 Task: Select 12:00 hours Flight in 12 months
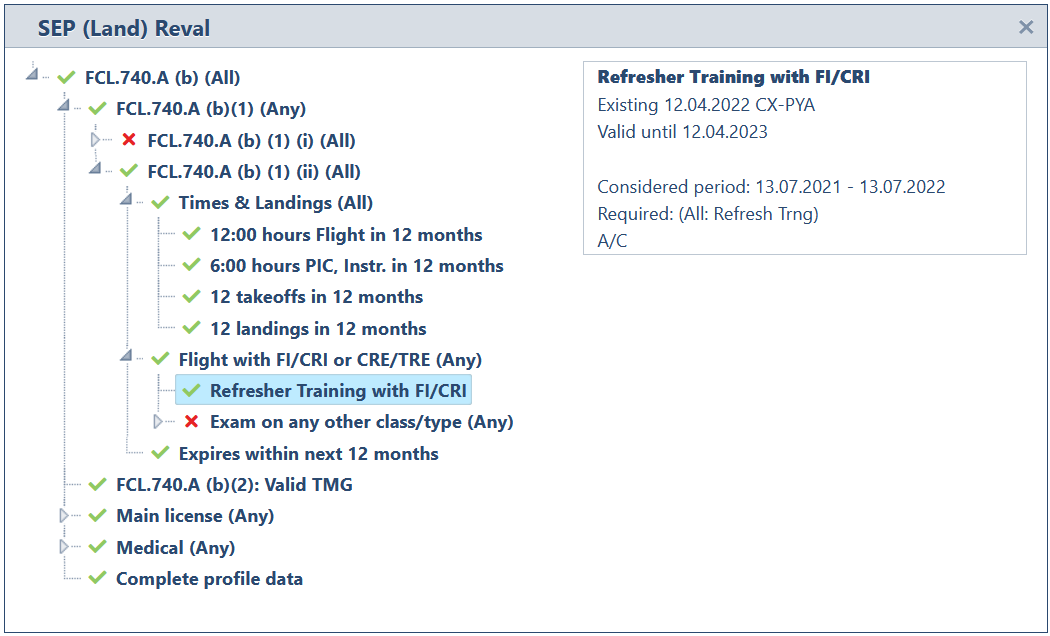346,235
